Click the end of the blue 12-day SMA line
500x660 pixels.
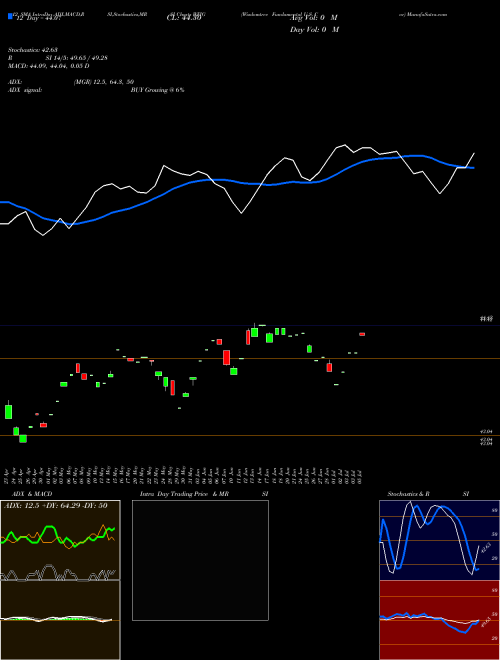(x=473, y=168)
